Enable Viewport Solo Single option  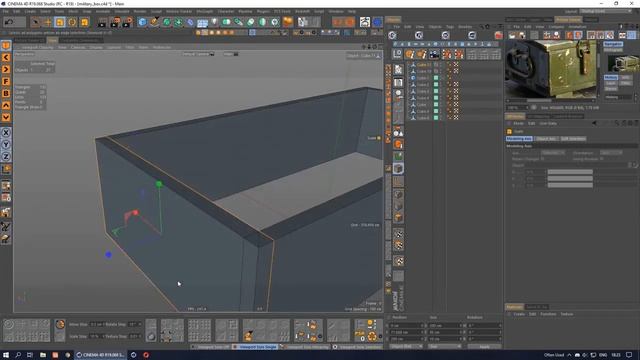coord(255,347)
